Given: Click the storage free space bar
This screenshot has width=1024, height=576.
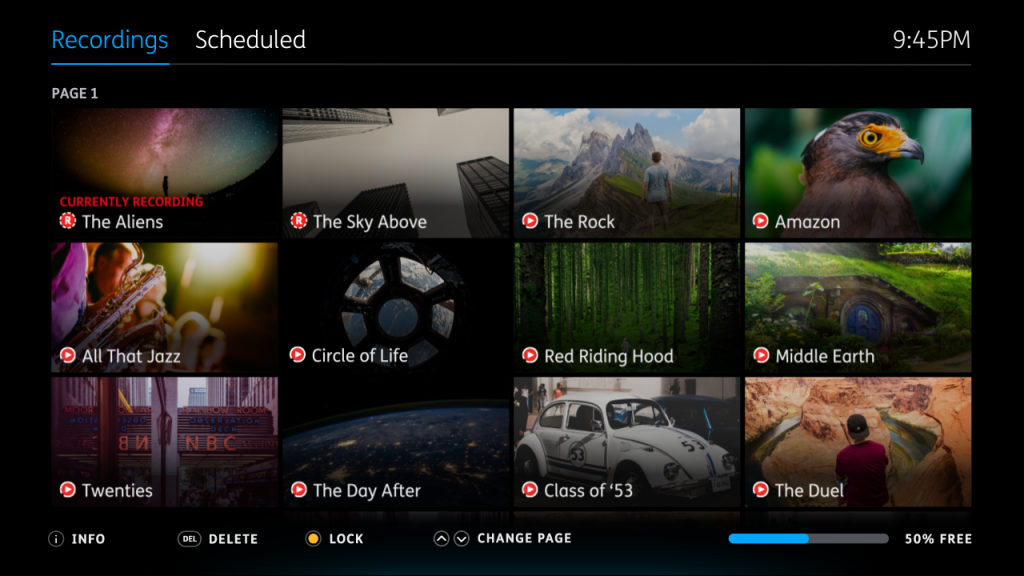Looking at the screenshot, I should coord(808,539).
